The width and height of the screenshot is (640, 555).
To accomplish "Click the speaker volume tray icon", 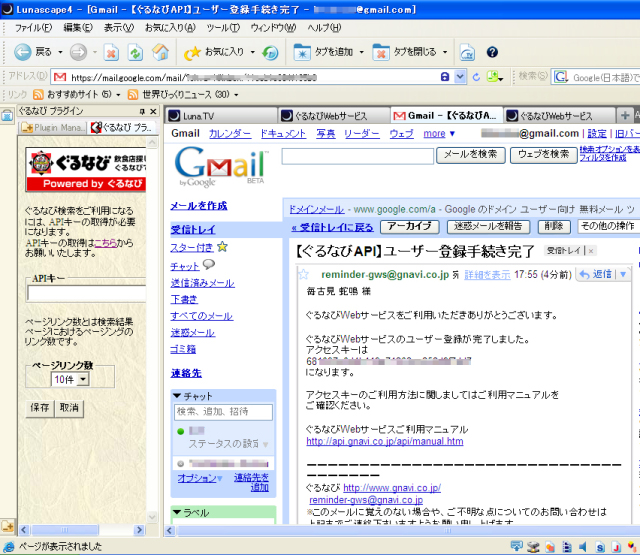I will (583, 547).
